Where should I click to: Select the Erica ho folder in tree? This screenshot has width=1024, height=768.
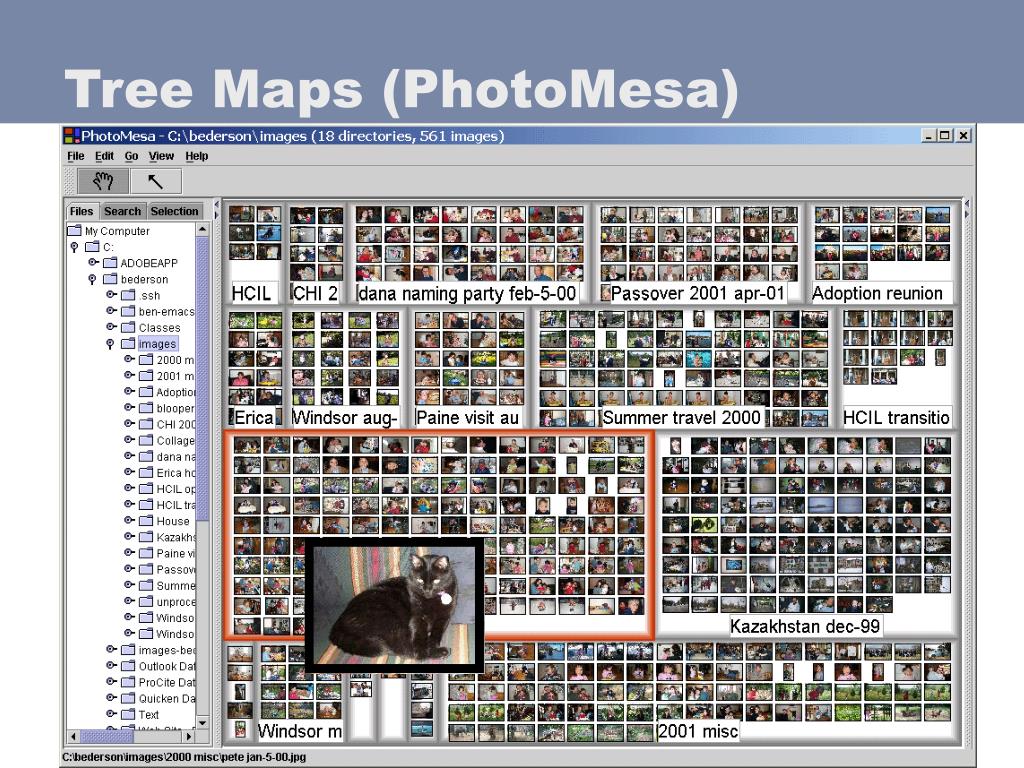(x=175, y=472)
